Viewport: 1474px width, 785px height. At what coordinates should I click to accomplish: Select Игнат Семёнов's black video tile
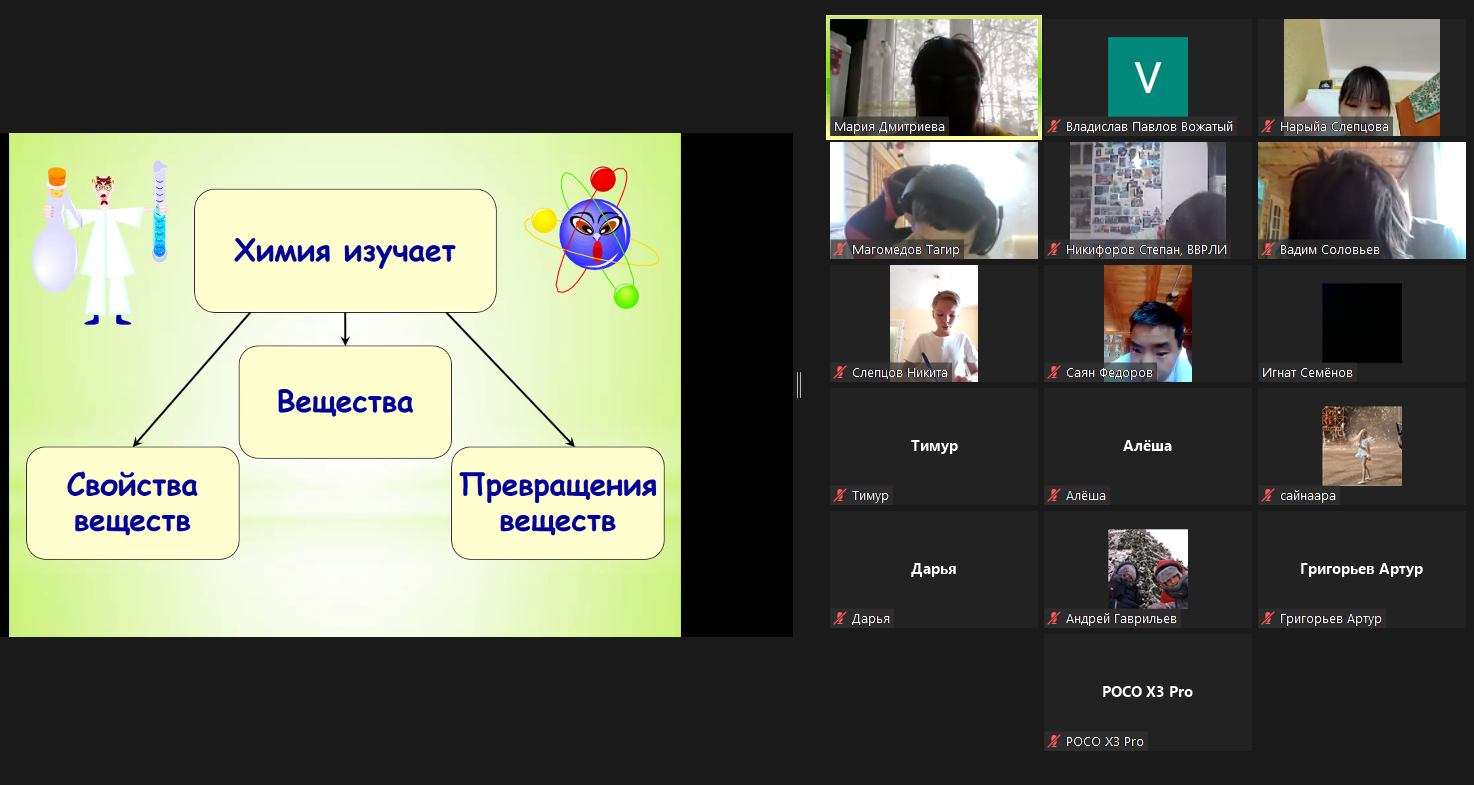click(1361, 322)
